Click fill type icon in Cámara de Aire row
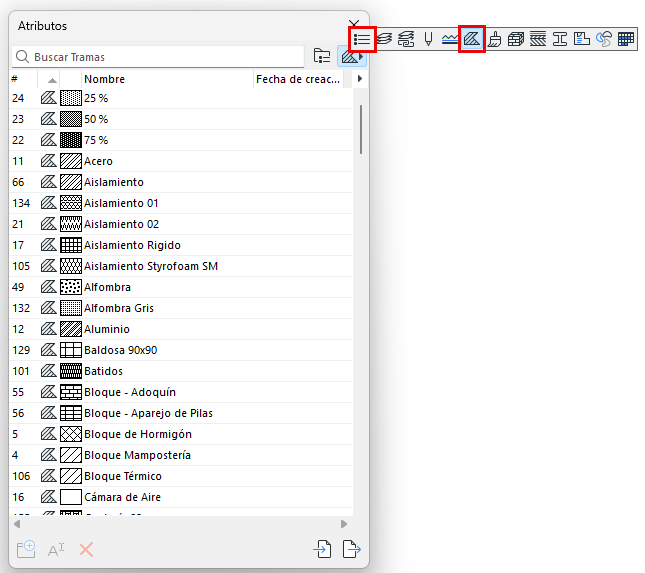Image resolution: width=645 pixels, height=573 pixels. pos(49,497)
